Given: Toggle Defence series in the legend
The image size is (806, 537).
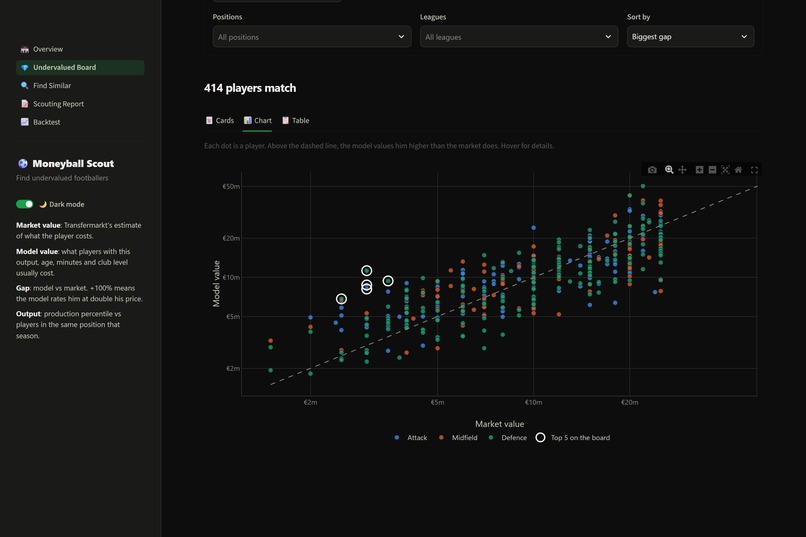Looking at the screenshot, I should [x=507, y=438].
